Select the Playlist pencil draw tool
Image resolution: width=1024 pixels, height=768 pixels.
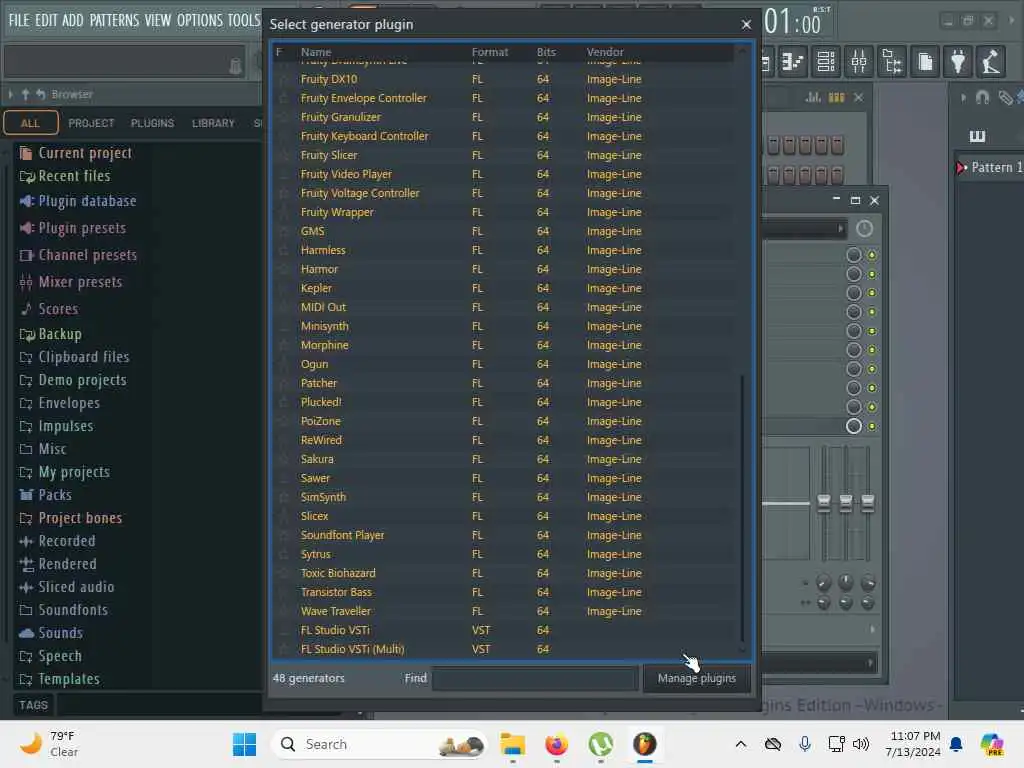coord(1005,99)
